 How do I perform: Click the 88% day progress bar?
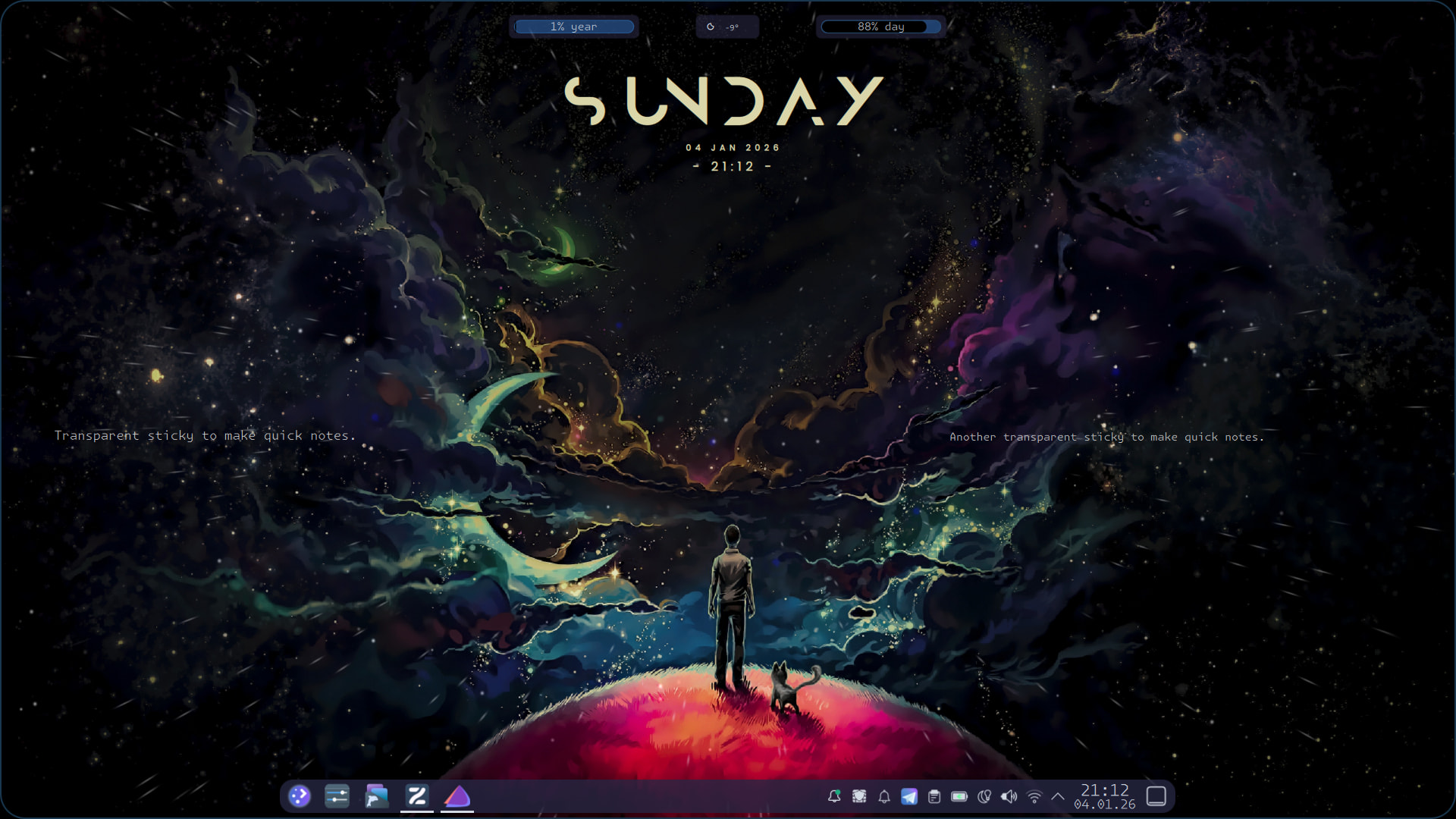tap(881, 27)
